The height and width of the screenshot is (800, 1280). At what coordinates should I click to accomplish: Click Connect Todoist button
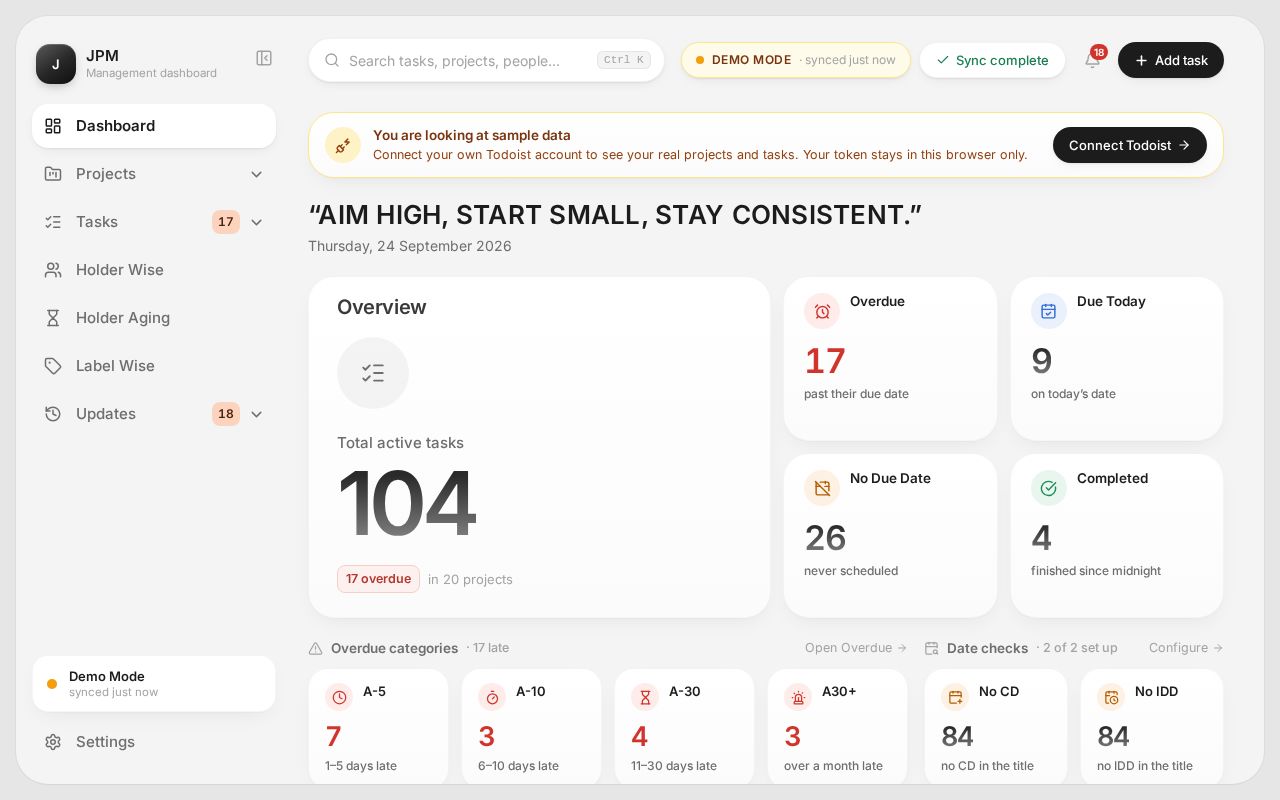[x=1130, y=145]
